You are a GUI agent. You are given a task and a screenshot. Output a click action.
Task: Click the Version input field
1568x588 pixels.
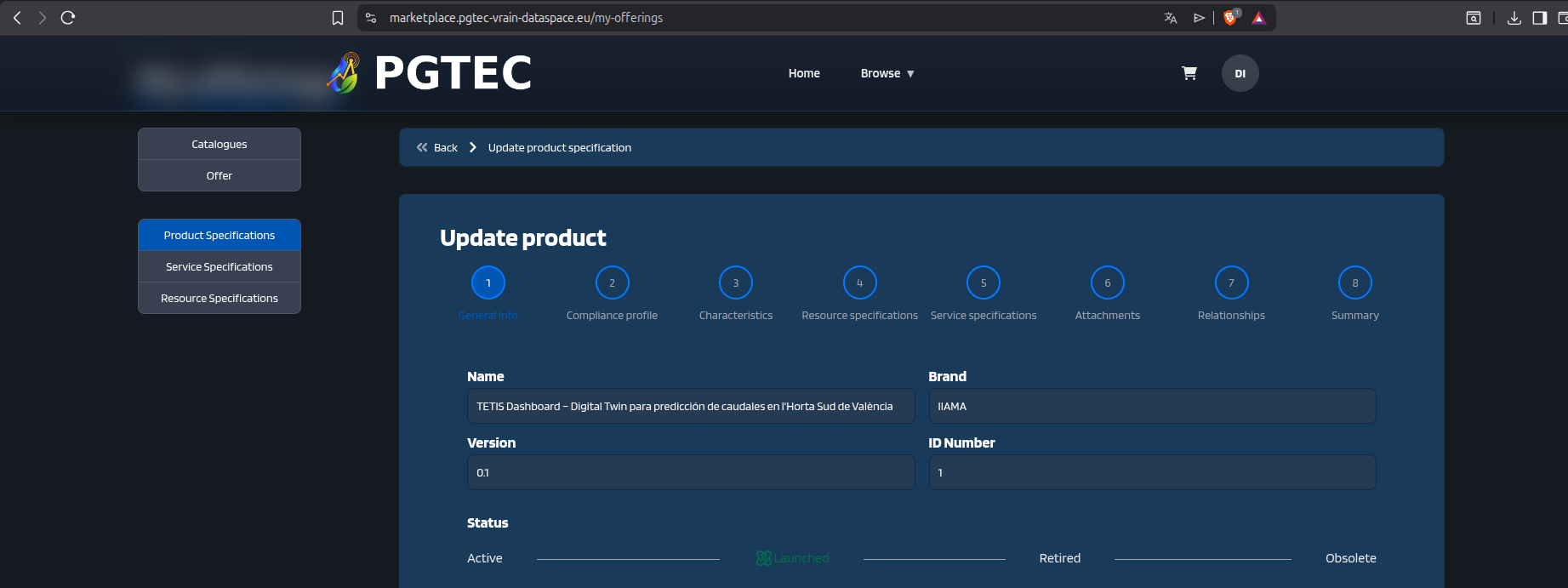pyautogui.click(x=691, y=472)
